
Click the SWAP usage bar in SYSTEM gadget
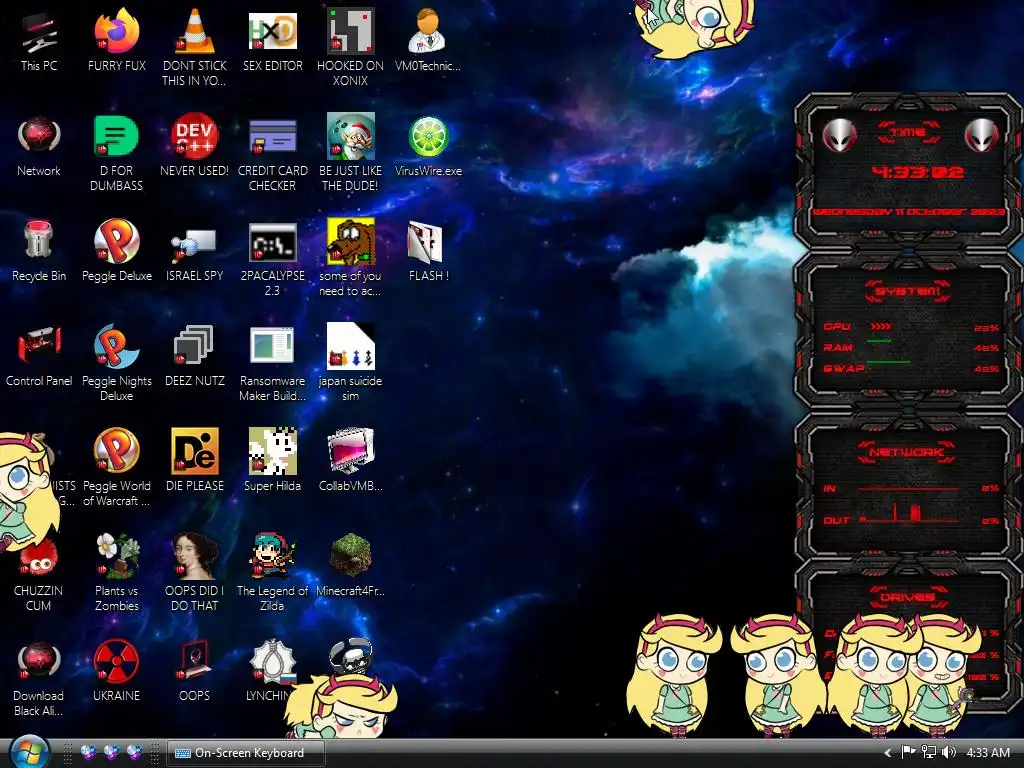point(888,362)
